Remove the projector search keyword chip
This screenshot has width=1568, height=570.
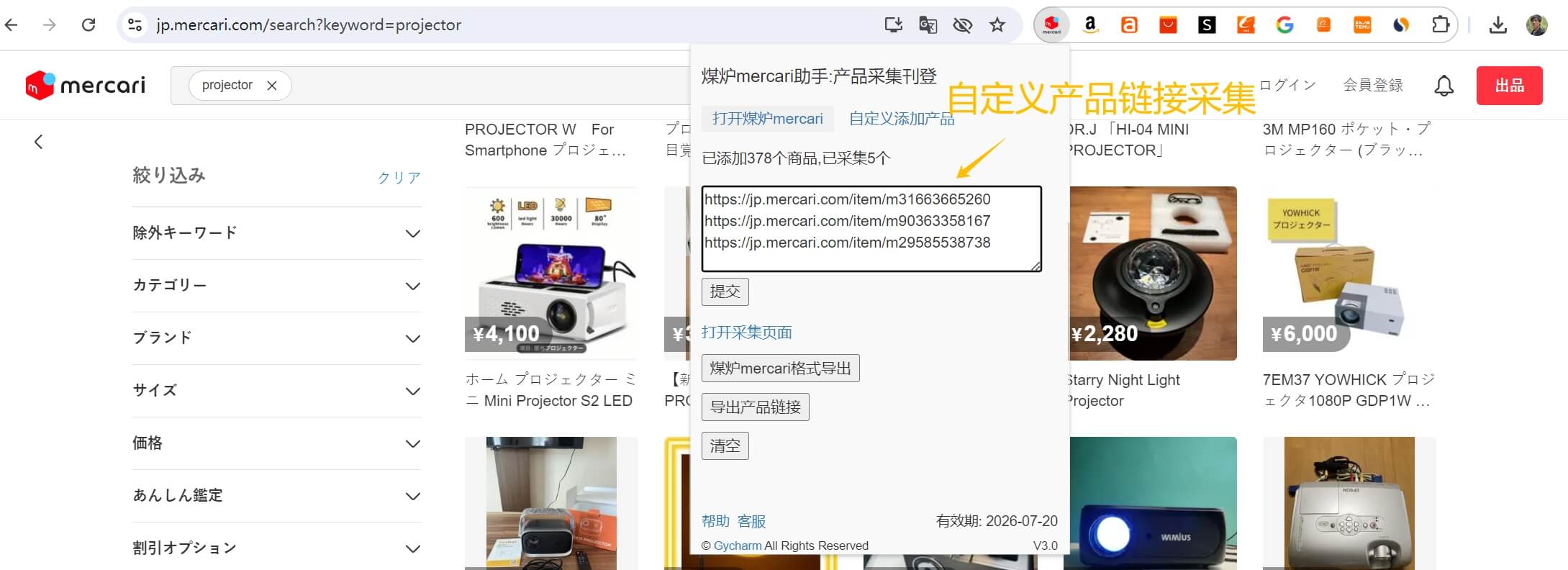[x=272, y=86]
